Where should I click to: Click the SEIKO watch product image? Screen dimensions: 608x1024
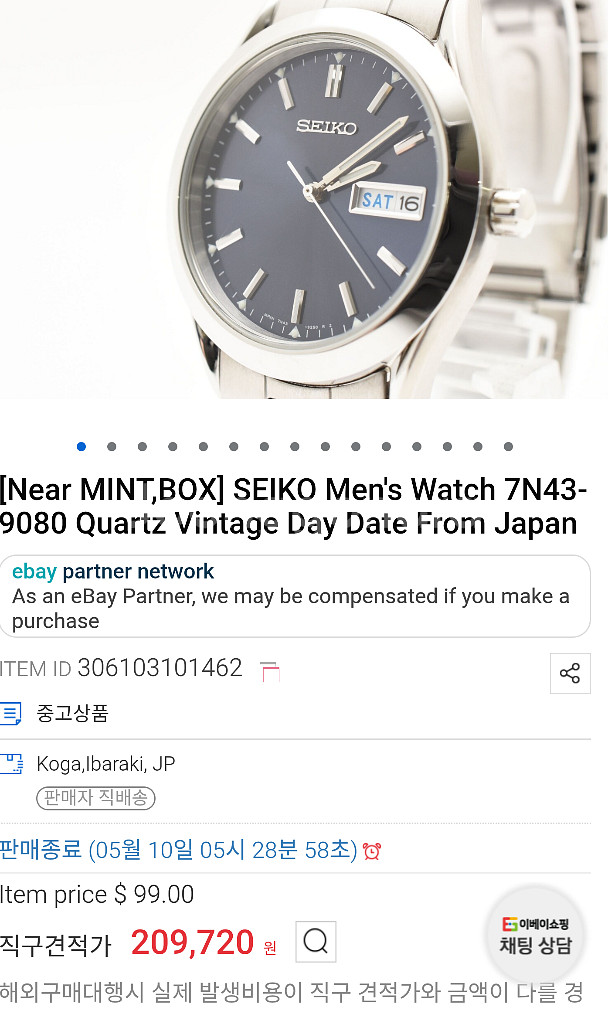[x=304, y=199]
